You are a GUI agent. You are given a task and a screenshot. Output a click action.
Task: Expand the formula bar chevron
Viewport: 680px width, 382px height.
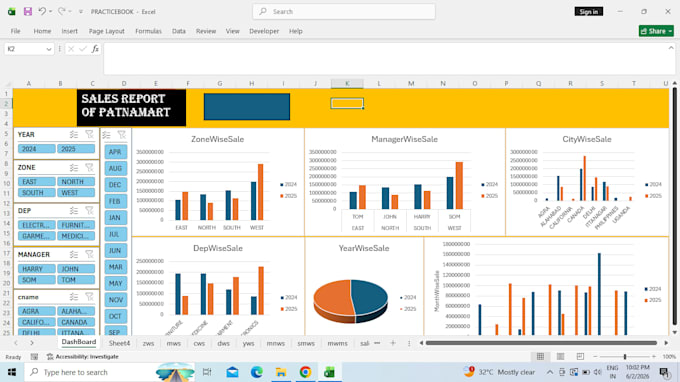(671, 48)
